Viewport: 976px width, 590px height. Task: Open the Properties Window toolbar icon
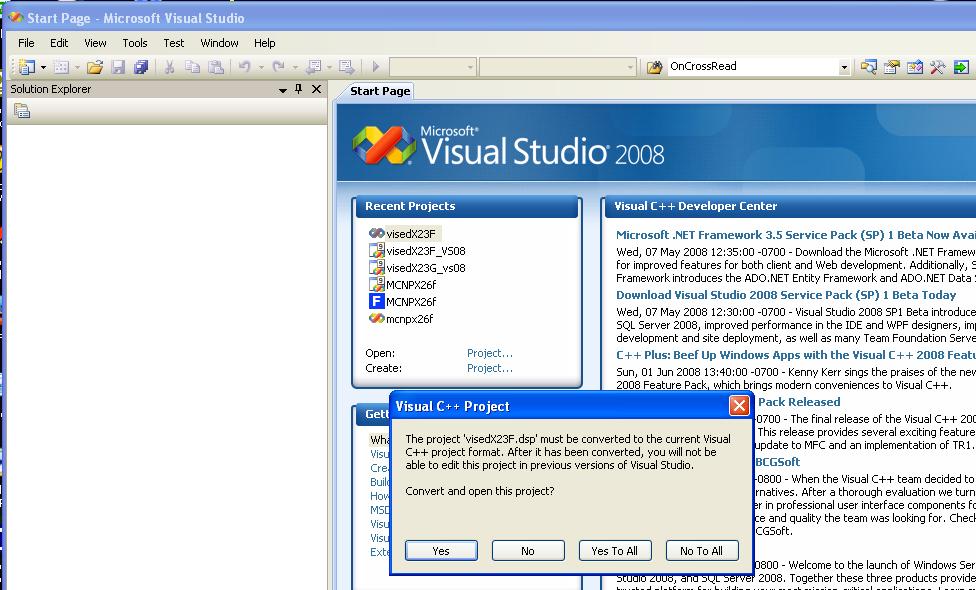[891, 67]
